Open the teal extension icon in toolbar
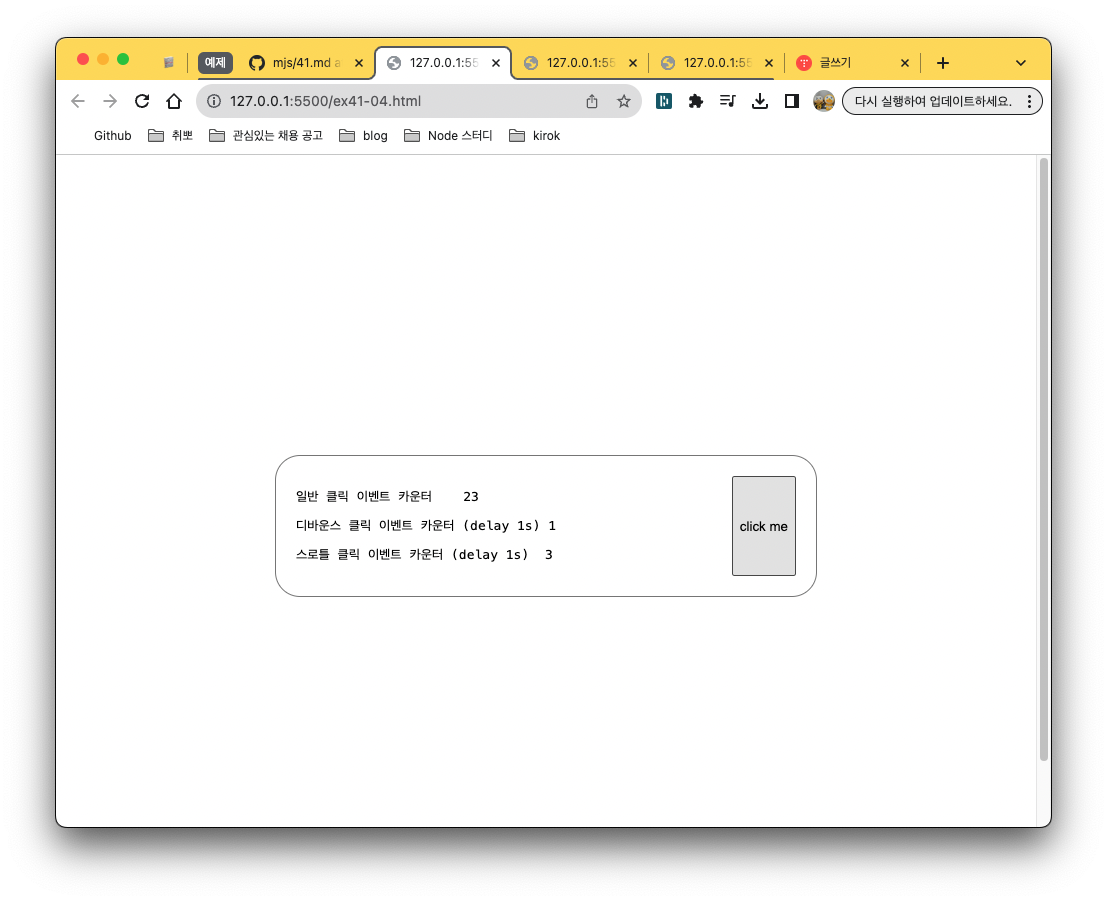 coord(664,101)
